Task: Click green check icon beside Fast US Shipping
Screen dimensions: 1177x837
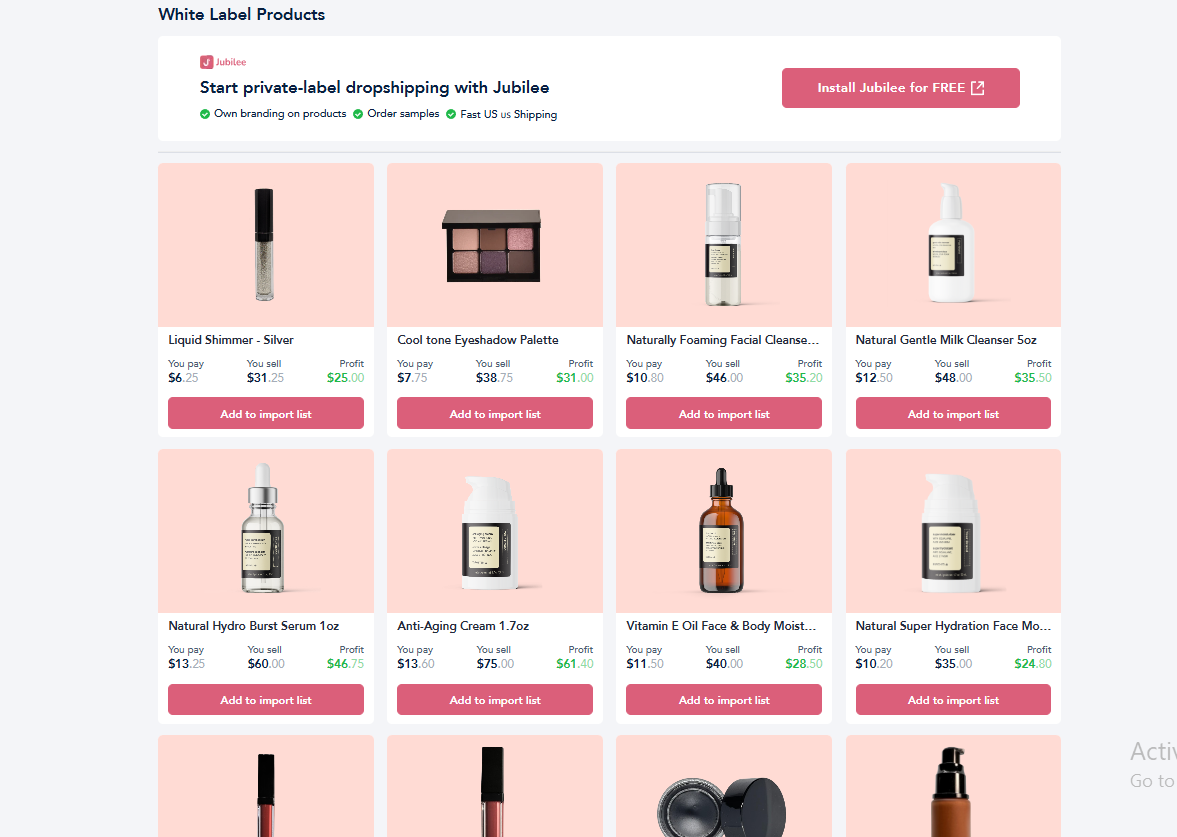Action: (451, 114)
